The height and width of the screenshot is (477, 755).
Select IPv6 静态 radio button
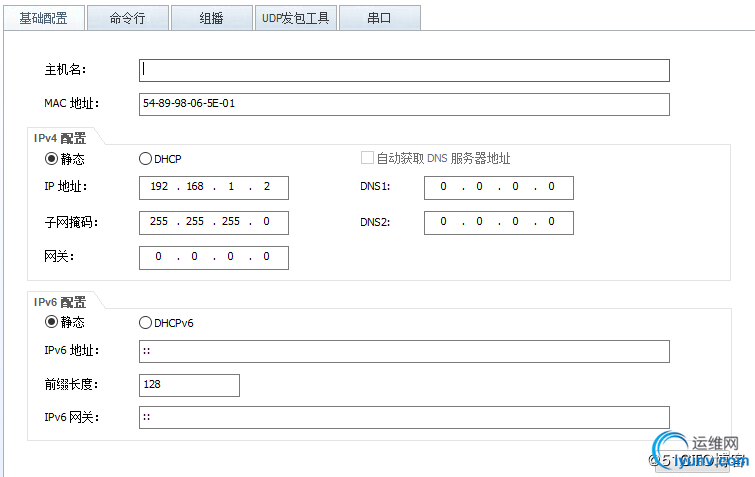51,322
